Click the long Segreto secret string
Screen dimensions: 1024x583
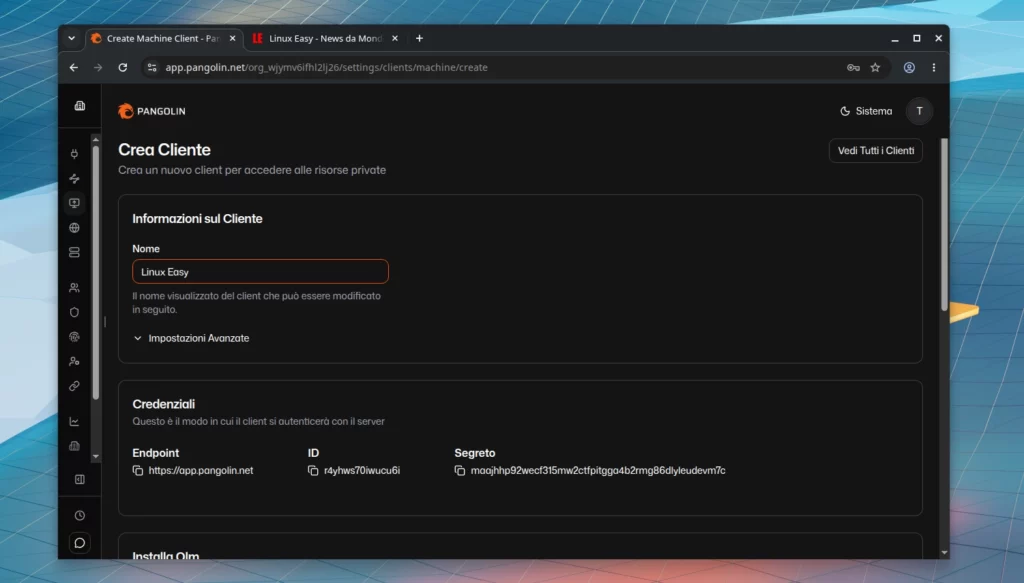tap(598, 470)
